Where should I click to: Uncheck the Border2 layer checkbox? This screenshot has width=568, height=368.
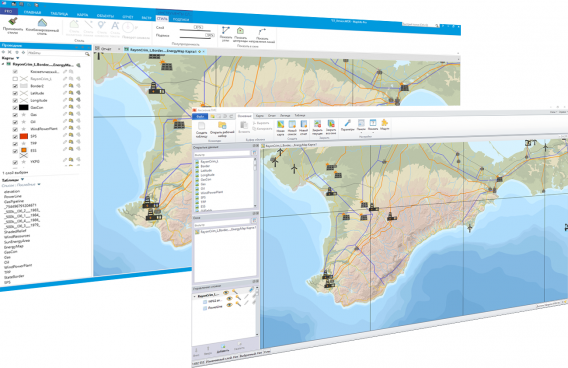[x=15, y=86]
